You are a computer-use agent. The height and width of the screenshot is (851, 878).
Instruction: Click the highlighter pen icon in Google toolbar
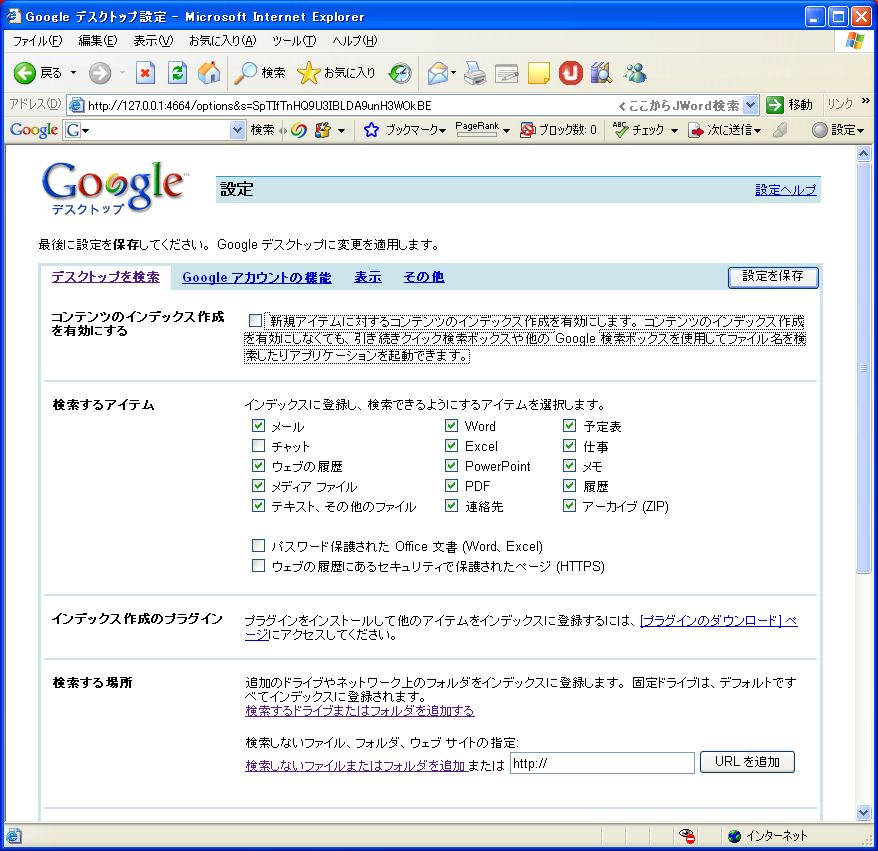pyautogui.click(x=780, y=130)
